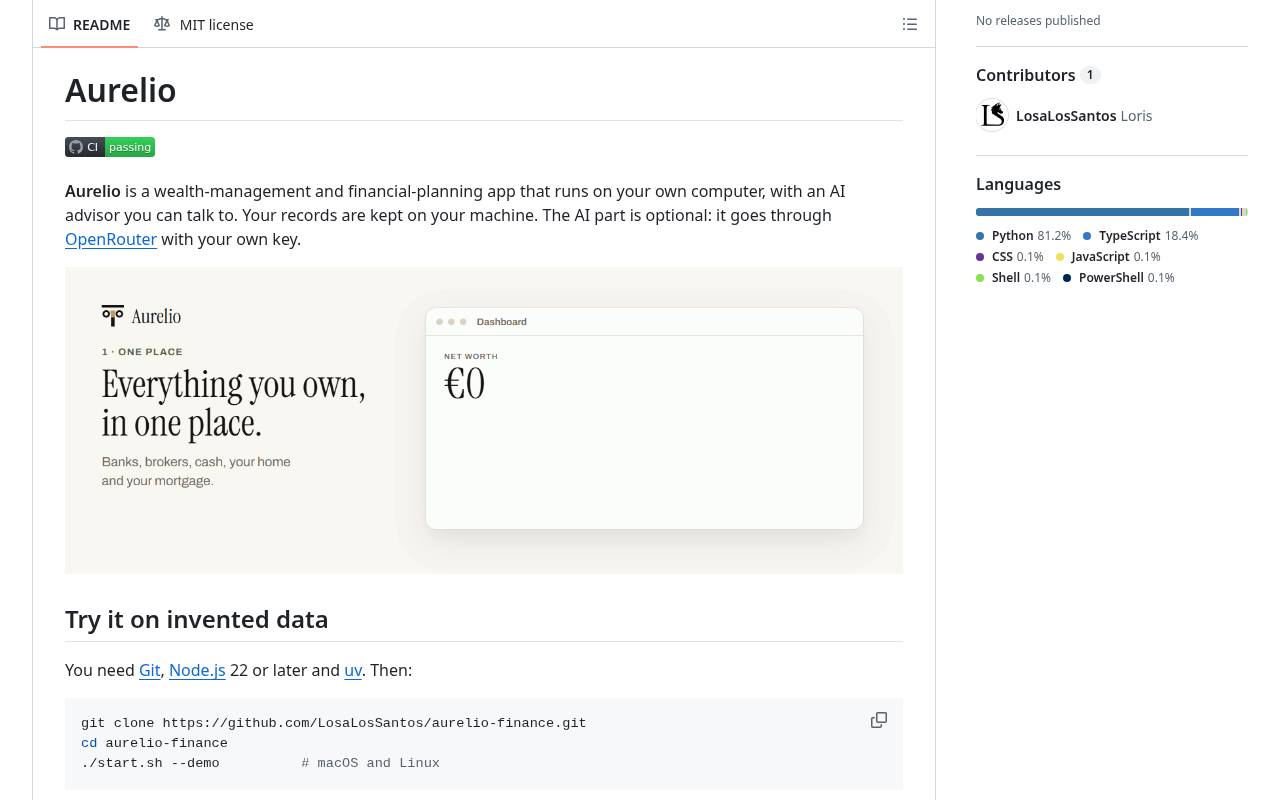1280x800 pixels.
Task: Click the TypeScript segment of the language bar
Action: pyautogui.click(x=1215, y=212)
